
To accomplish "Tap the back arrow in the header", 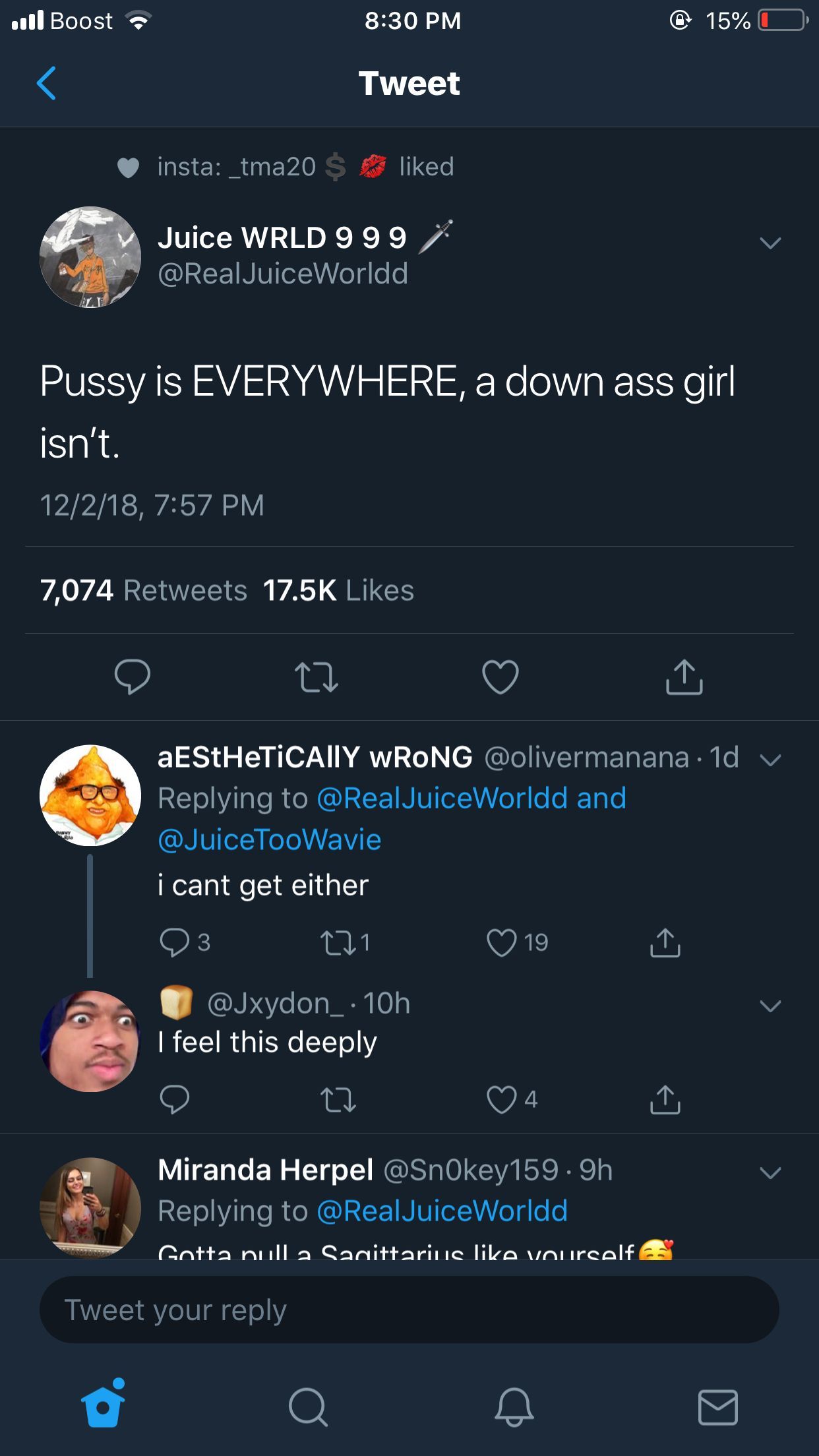I will [x=46, y=83].
